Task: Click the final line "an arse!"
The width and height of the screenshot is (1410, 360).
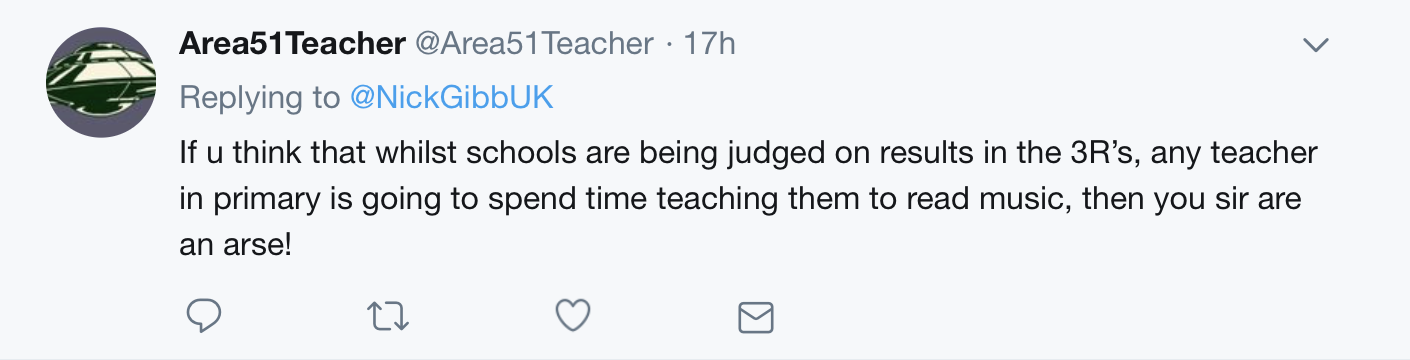Action: coord(236,244)
